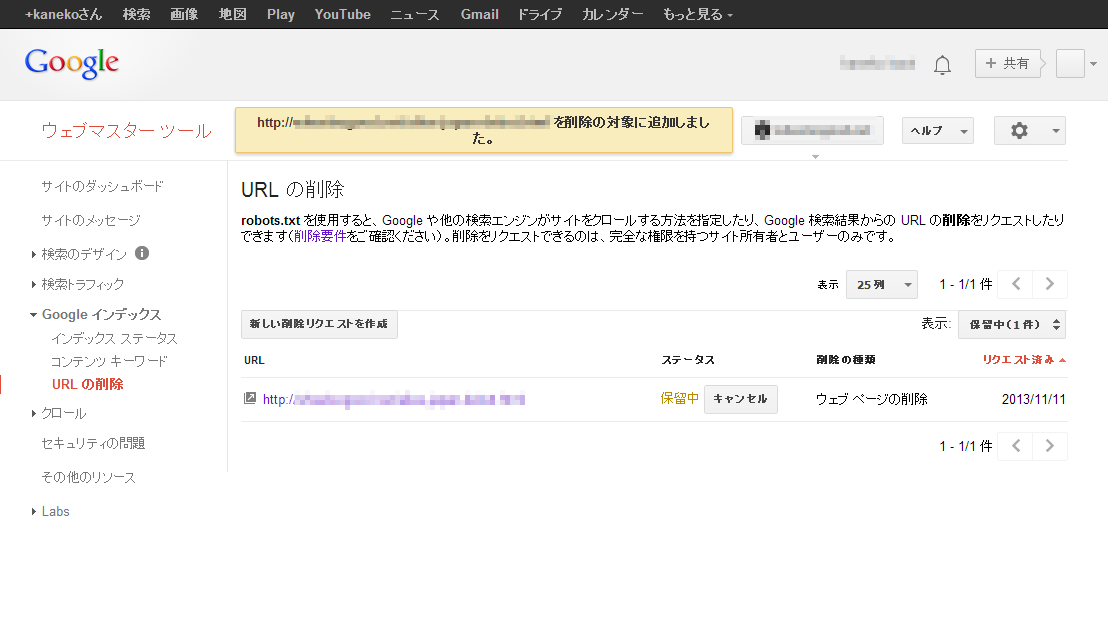Open the 25 列 rows-per-page dropdown

[882, 285]
